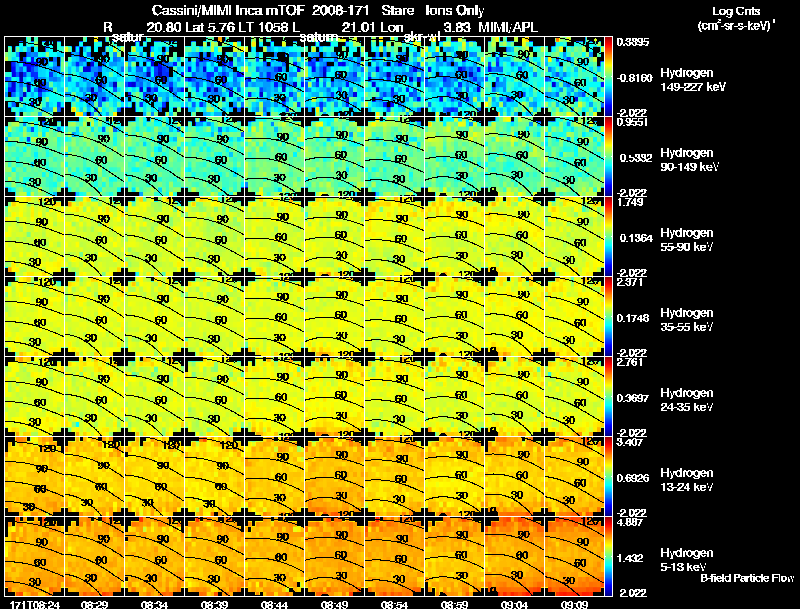Open the 5-13 keV panel at 09:04

(x=514, y=556)
